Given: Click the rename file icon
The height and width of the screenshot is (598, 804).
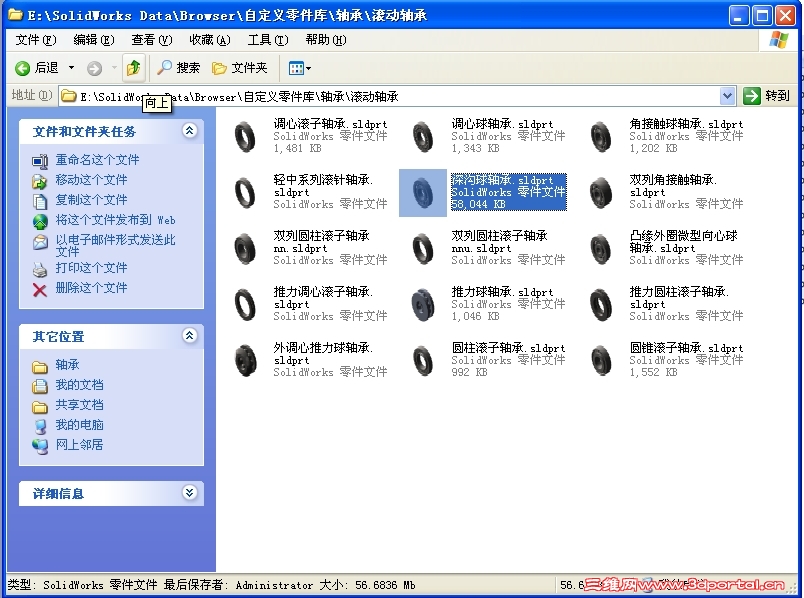Looking at the screenshot, I should (x=39, y=161).
